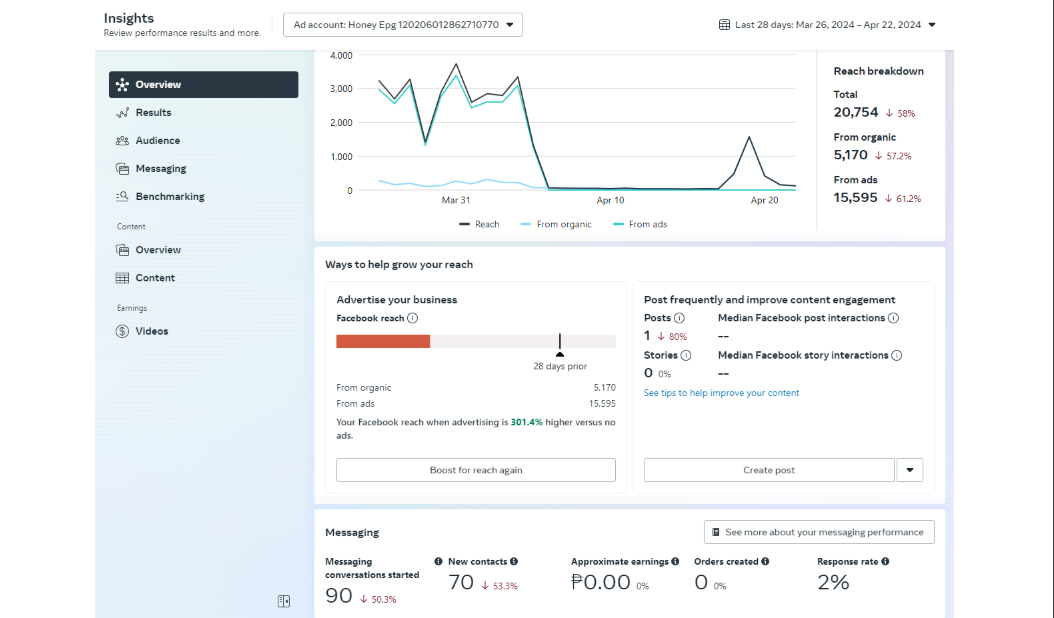Viewport: 1054px width, 618px height.
Task: Click the info icon next to Stories
Action: 686,355
